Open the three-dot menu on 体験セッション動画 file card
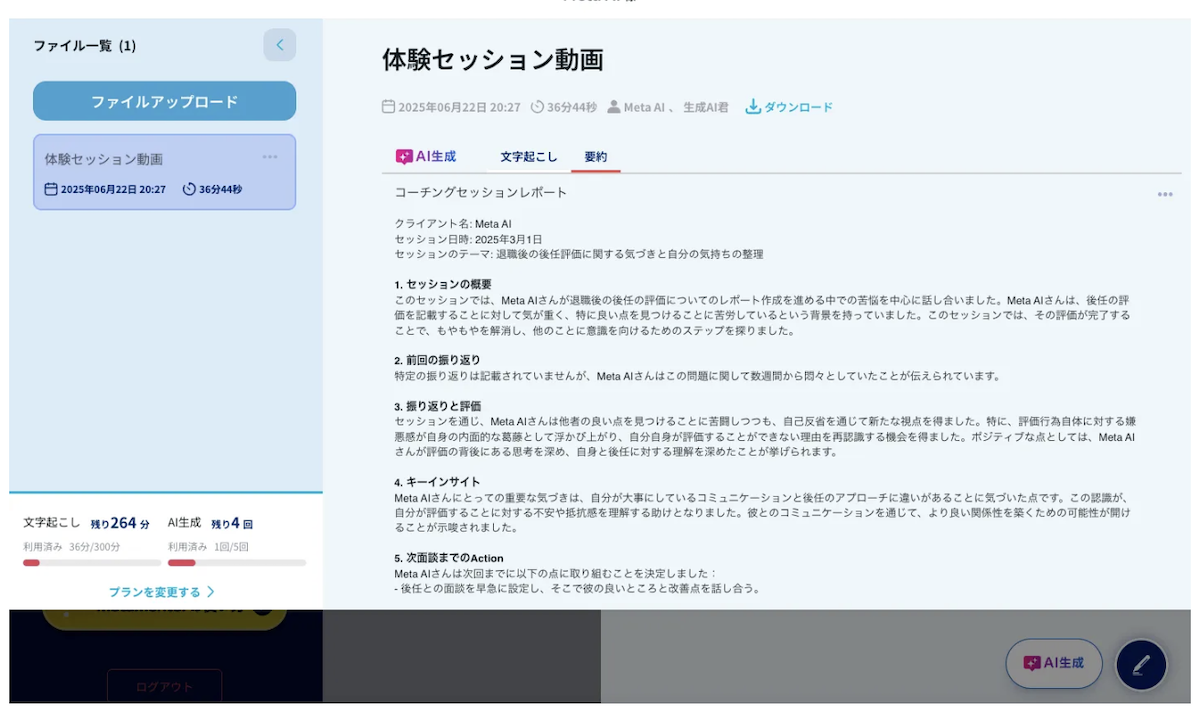Screen dimensions: 1200x710 coord(270,157)
